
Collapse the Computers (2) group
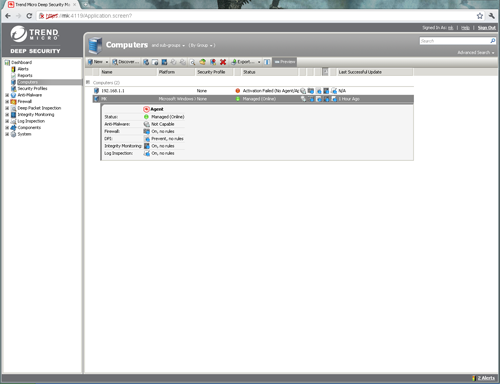(x=88, y=82)
